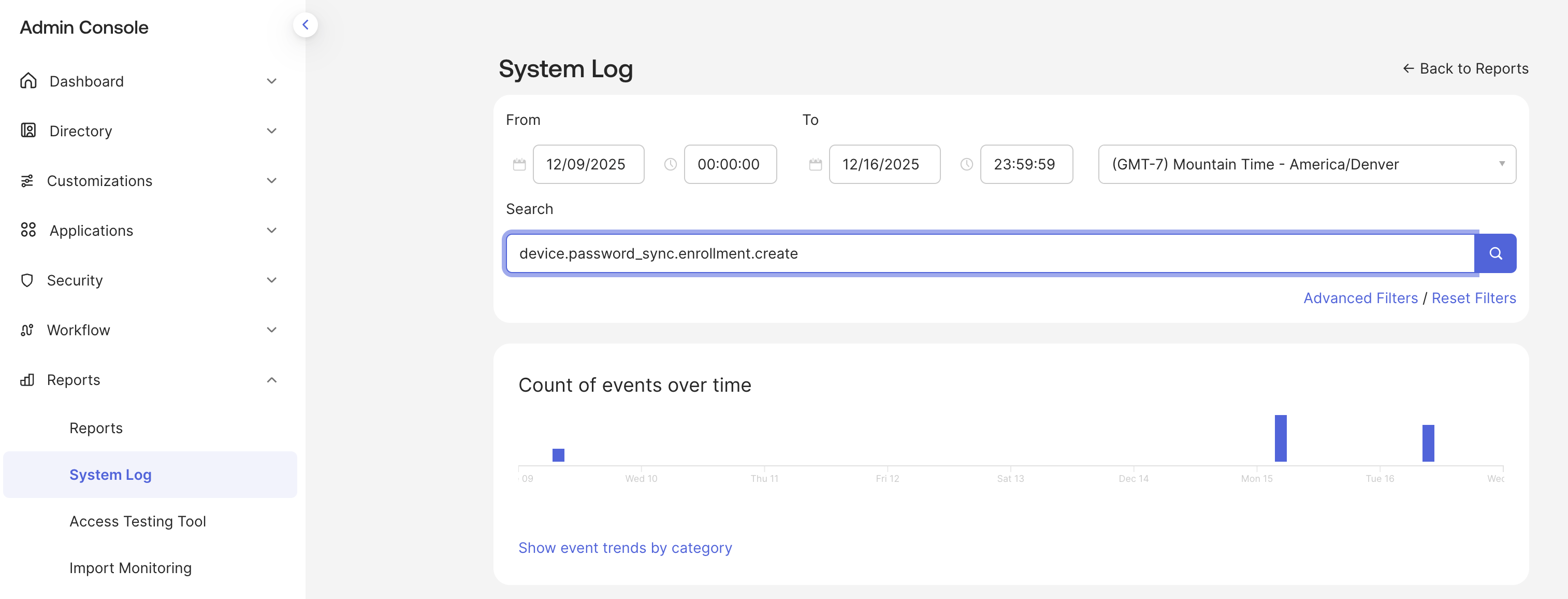Click the Wed 10 axis label

click(x=641, y=478)
